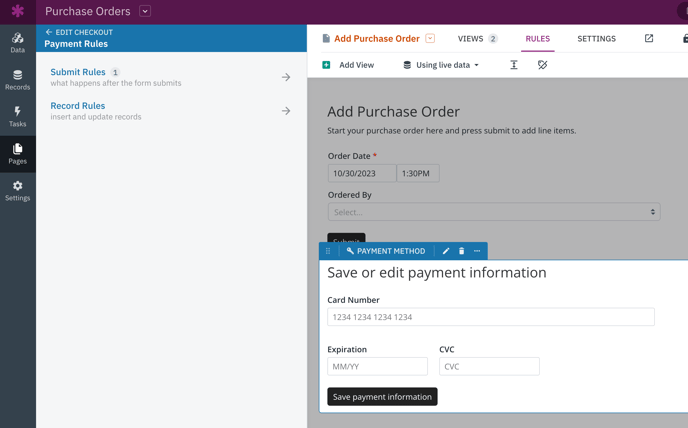Click the Payment Rules heading
The height and width of the screenshot is (428, 688).
[76, 44]
